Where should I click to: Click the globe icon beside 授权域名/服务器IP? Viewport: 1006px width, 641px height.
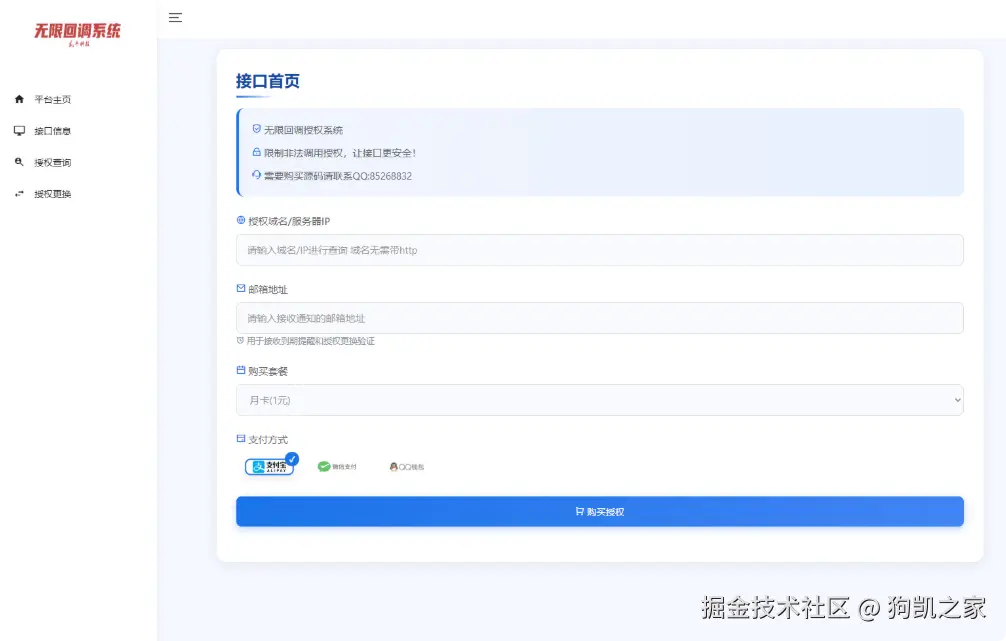tap(239, 220)
